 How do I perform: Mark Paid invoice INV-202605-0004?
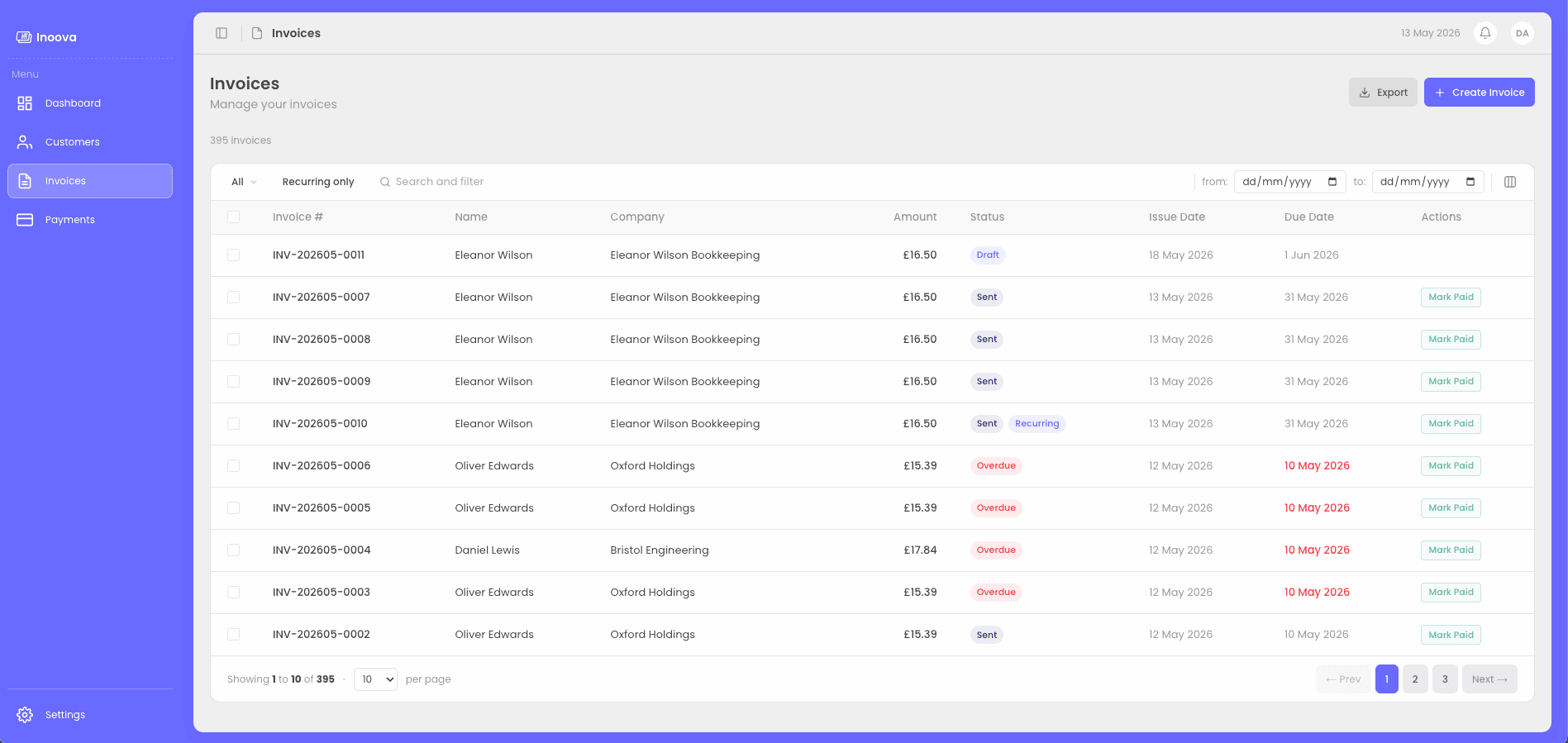pos(1451,550)
